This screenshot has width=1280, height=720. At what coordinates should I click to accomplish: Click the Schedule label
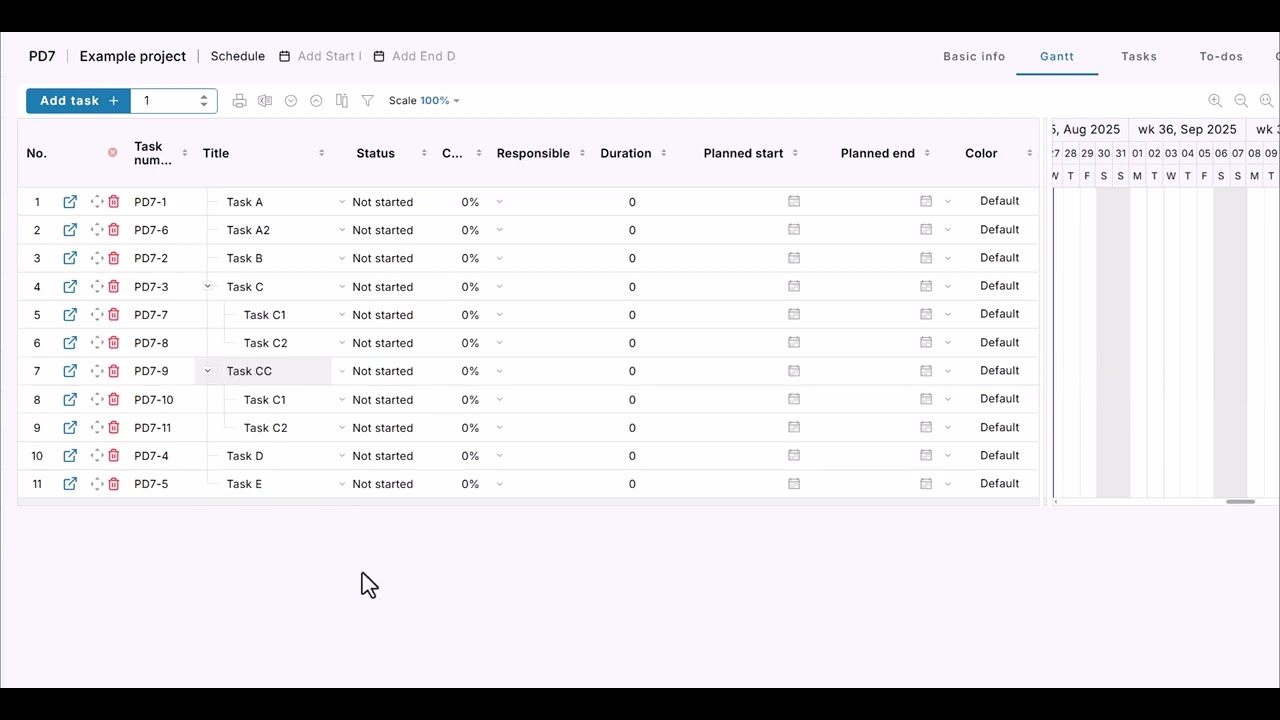click(238, 57)
